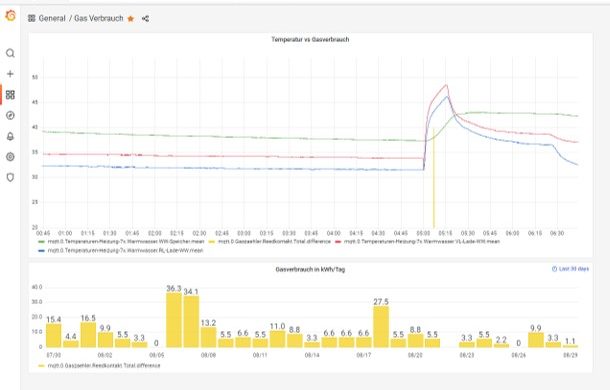Viewport: 610px width, 390px height.
Task: Click blue color swatch of RL-Lade-WW legend
Action: point(42,251)
